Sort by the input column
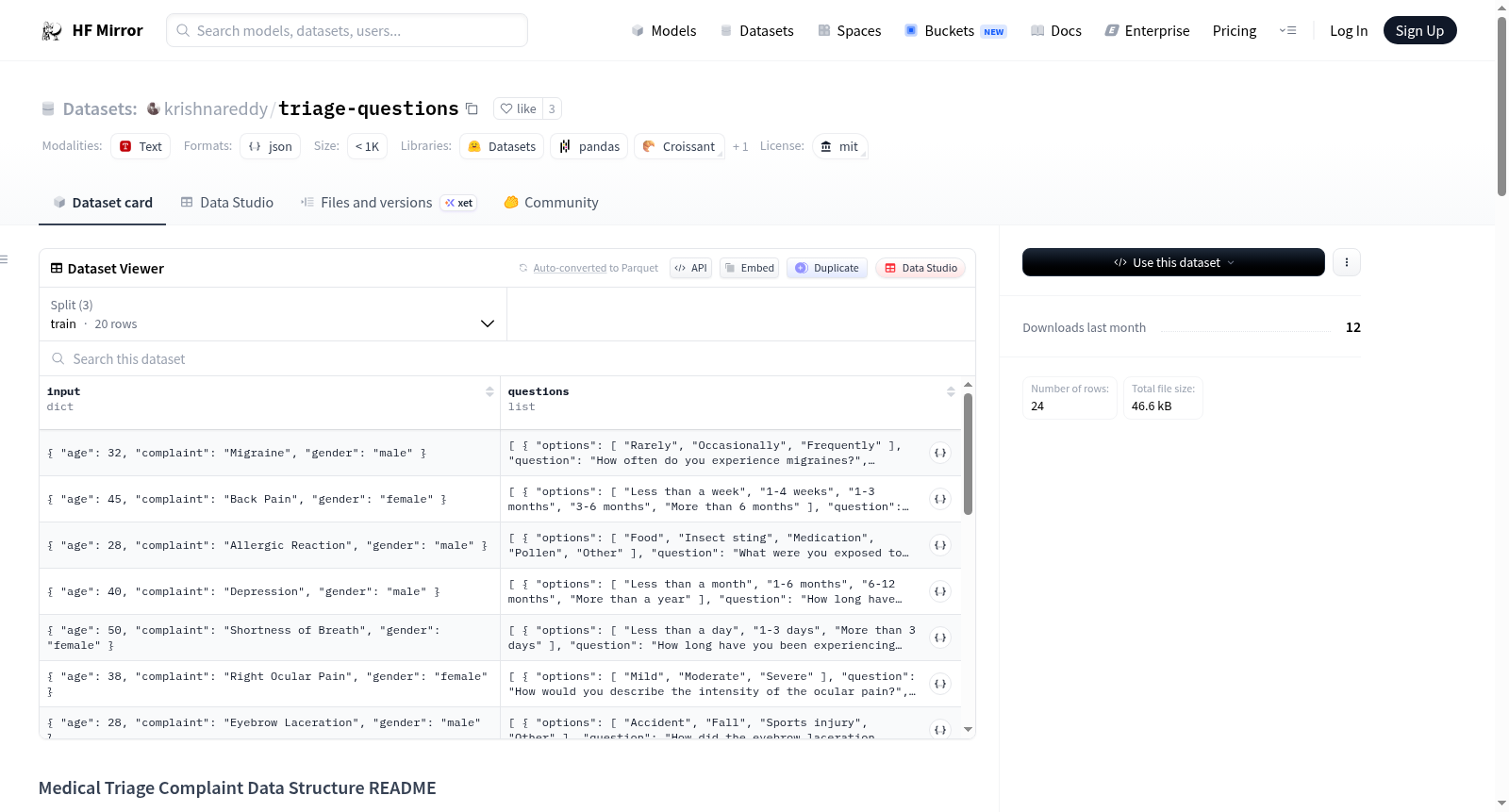The width and height of the screenshot is (1509, 812). (489, 391)
